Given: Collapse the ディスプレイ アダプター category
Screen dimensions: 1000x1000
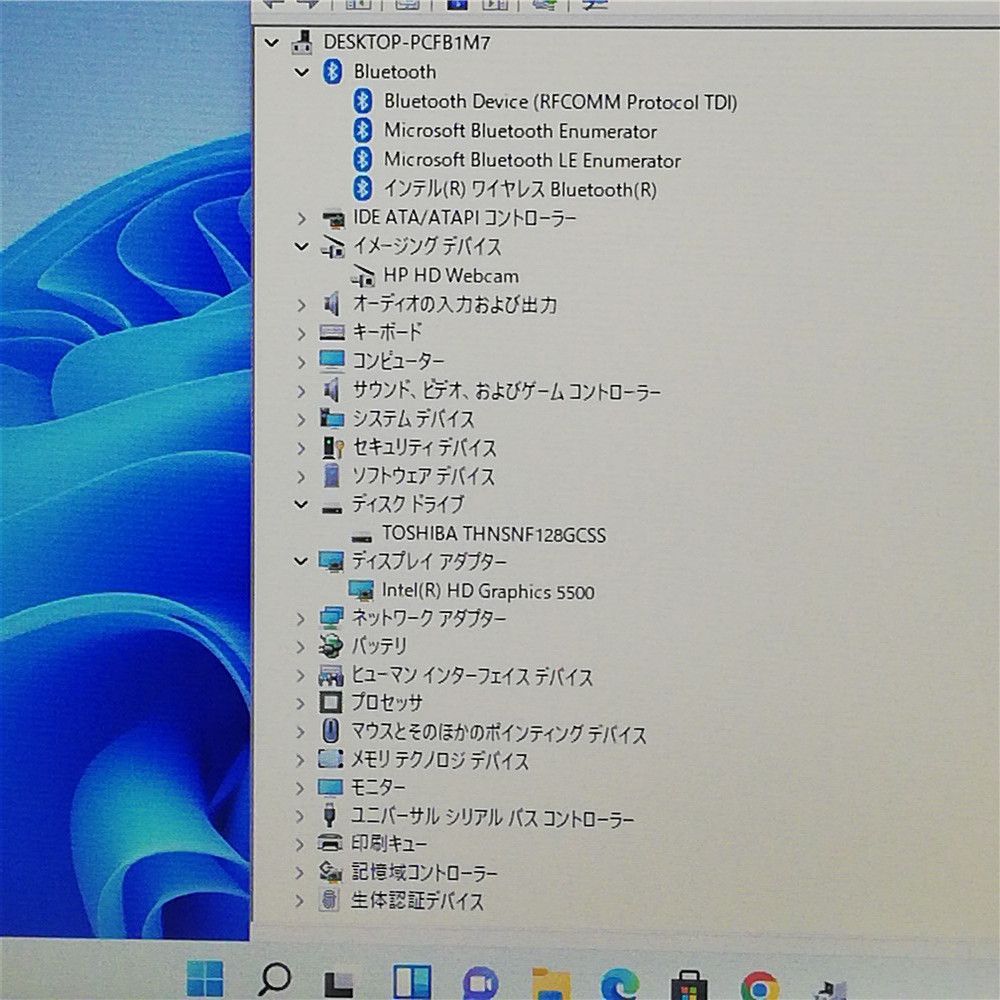Looking at the screenshot, I should pos(301,561).
